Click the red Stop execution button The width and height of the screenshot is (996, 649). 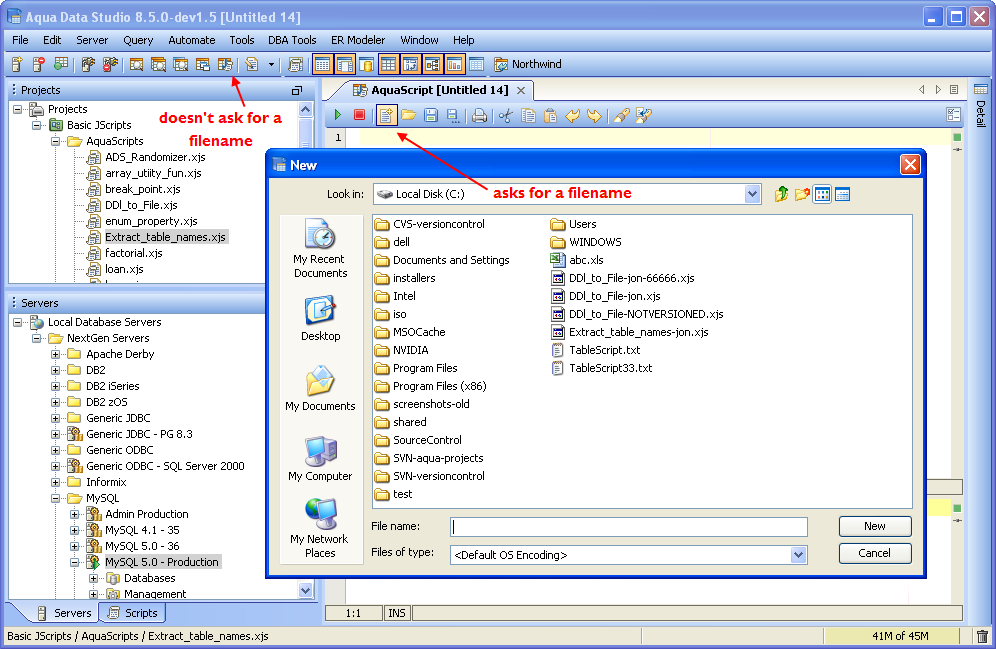point(360,115)
